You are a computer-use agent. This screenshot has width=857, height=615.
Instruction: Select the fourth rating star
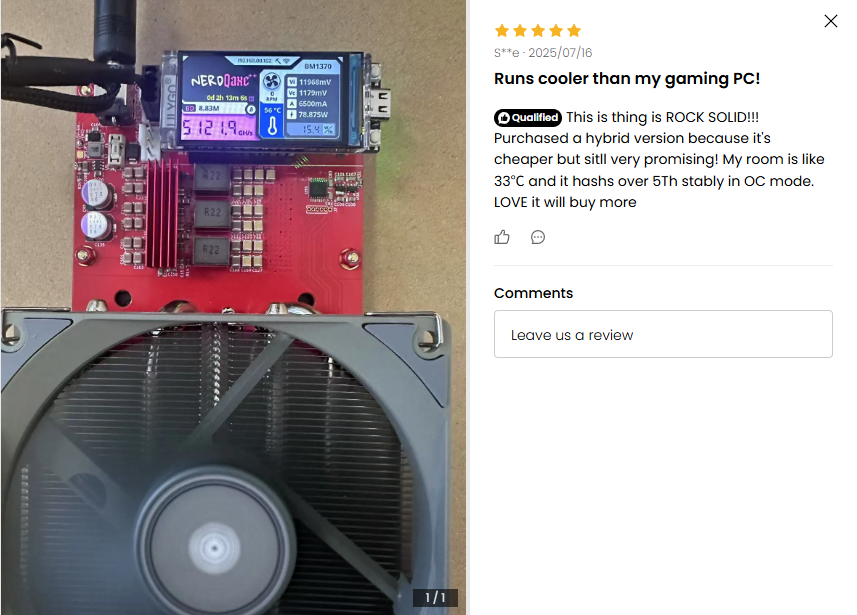[556, 31]
